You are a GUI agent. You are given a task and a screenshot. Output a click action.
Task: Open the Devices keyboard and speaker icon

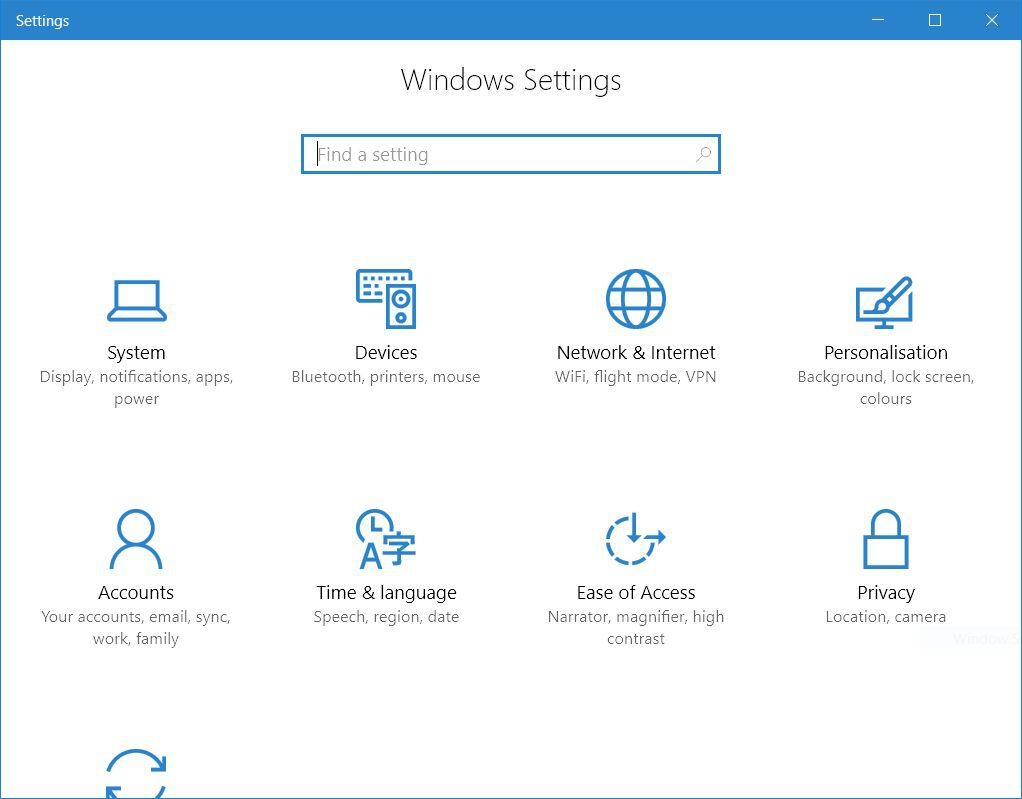click(x=386, y=298)
